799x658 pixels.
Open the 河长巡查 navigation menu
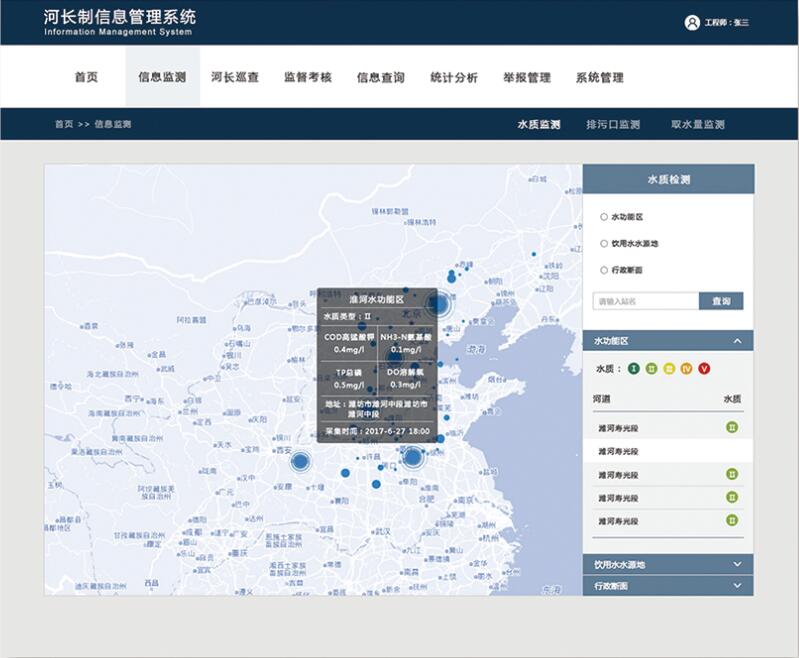[x=235, y=77]
